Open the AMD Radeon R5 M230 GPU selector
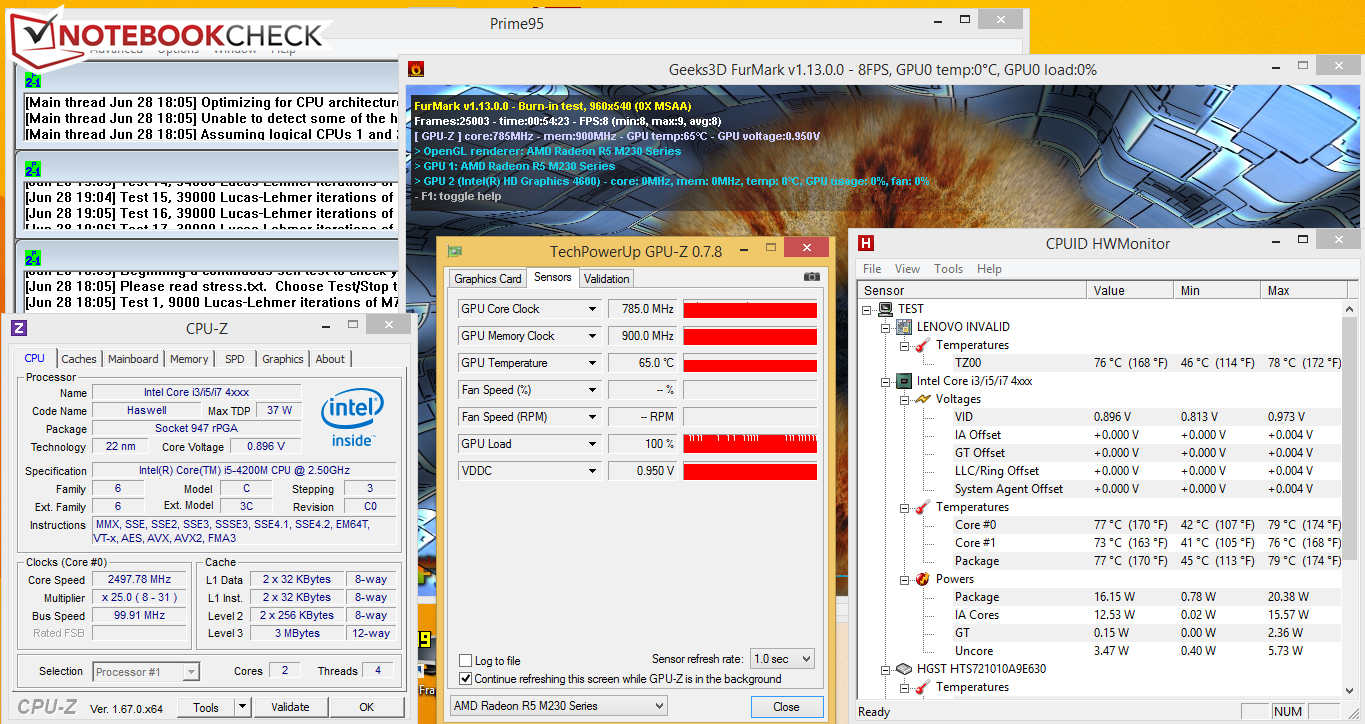The height and width of the screenshot is (724, 1365). [558, 706]
